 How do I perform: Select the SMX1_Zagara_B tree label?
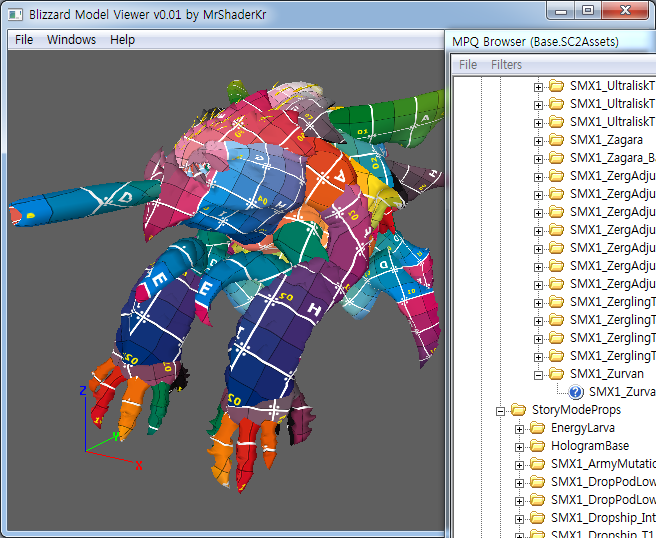612,158
